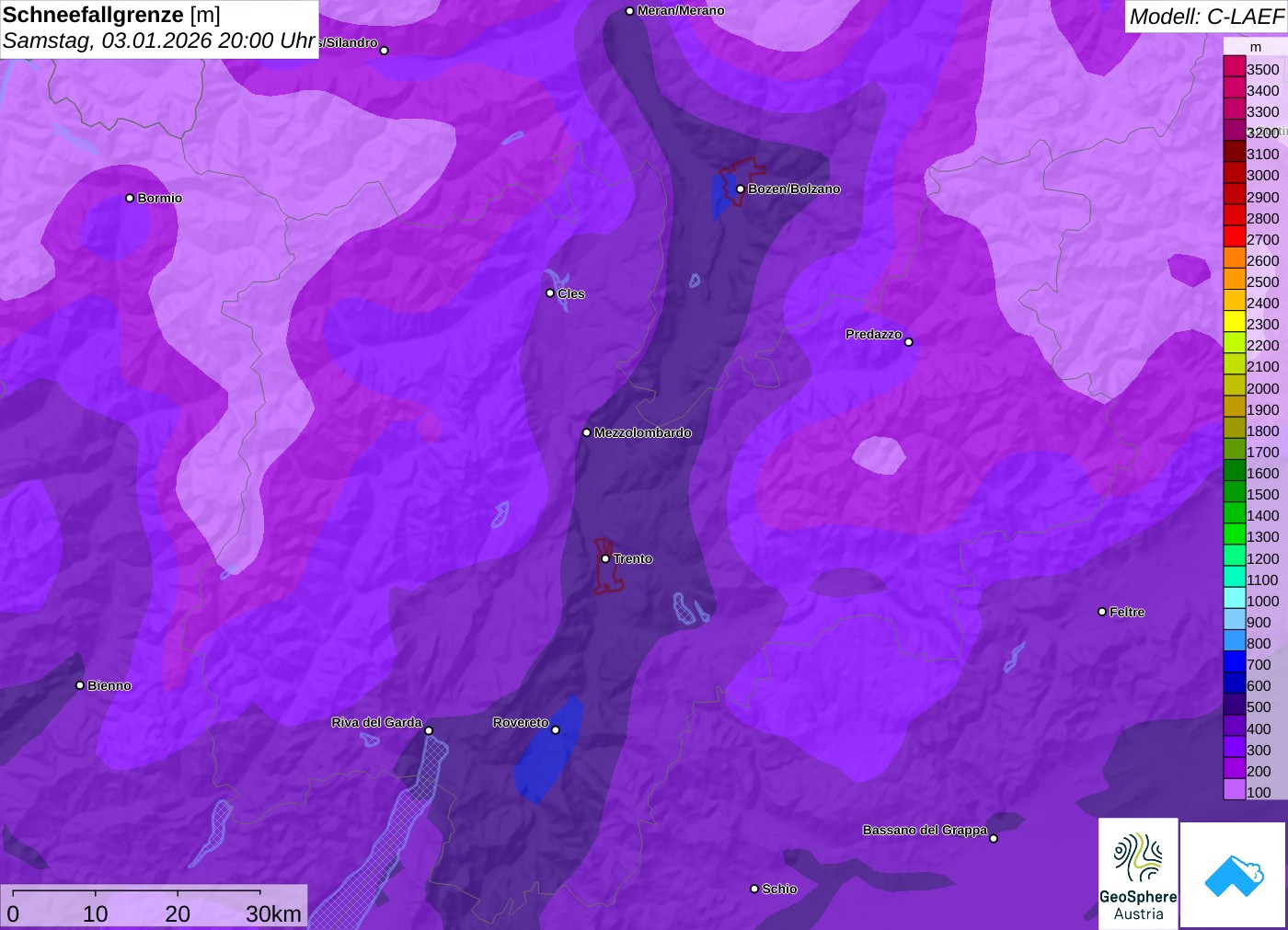
Task: Click the 30km scale bar label
Action: click(x=273, y=913)
